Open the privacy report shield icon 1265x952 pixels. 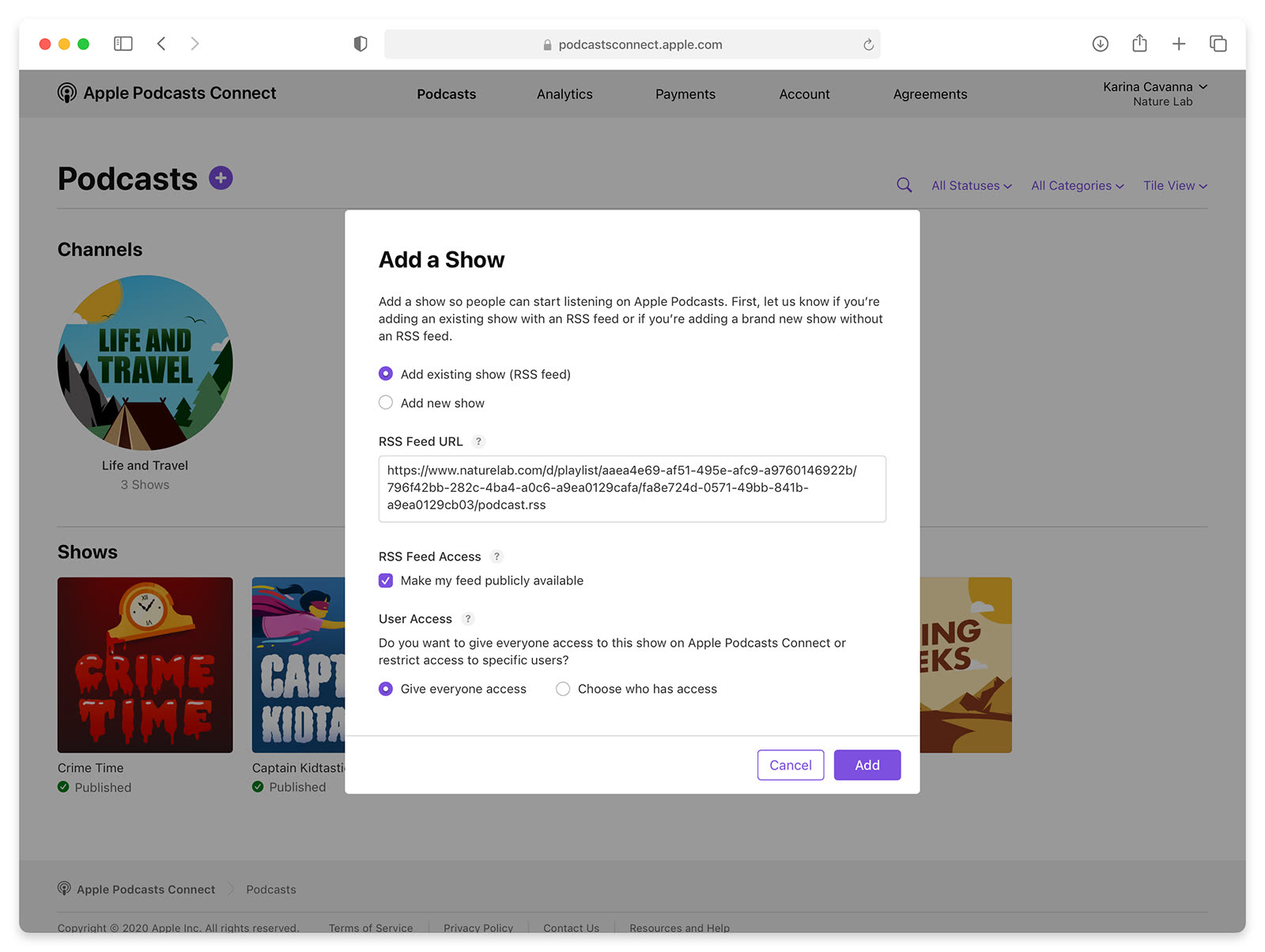361,44
